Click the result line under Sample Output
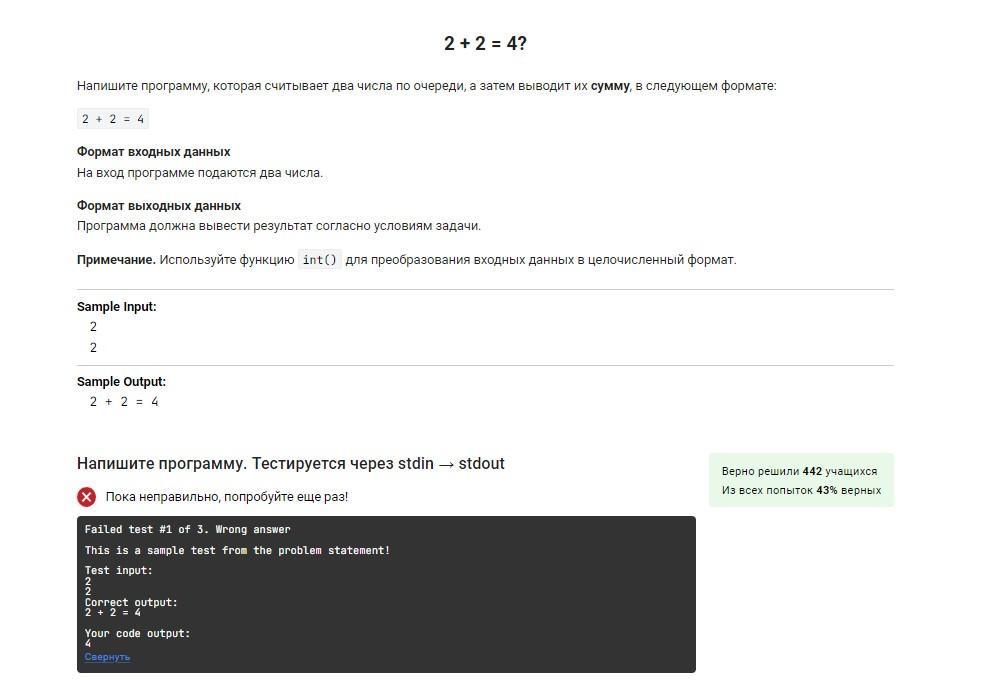Screen dimensions: 996x682 (x=124, y=402)
